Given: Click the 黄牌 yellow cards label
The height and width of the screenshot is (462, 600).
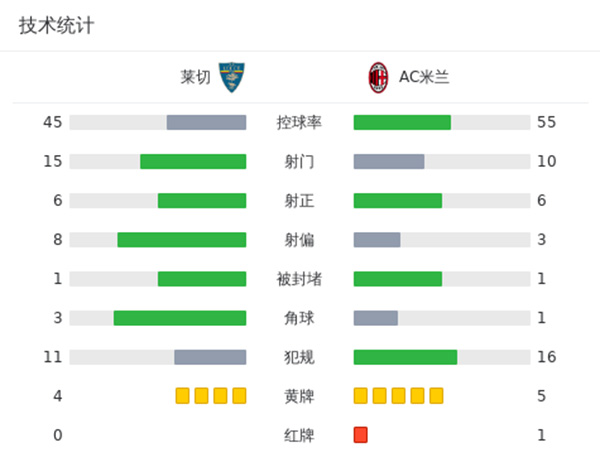Looking at the screenshot, I should point(299,396).
